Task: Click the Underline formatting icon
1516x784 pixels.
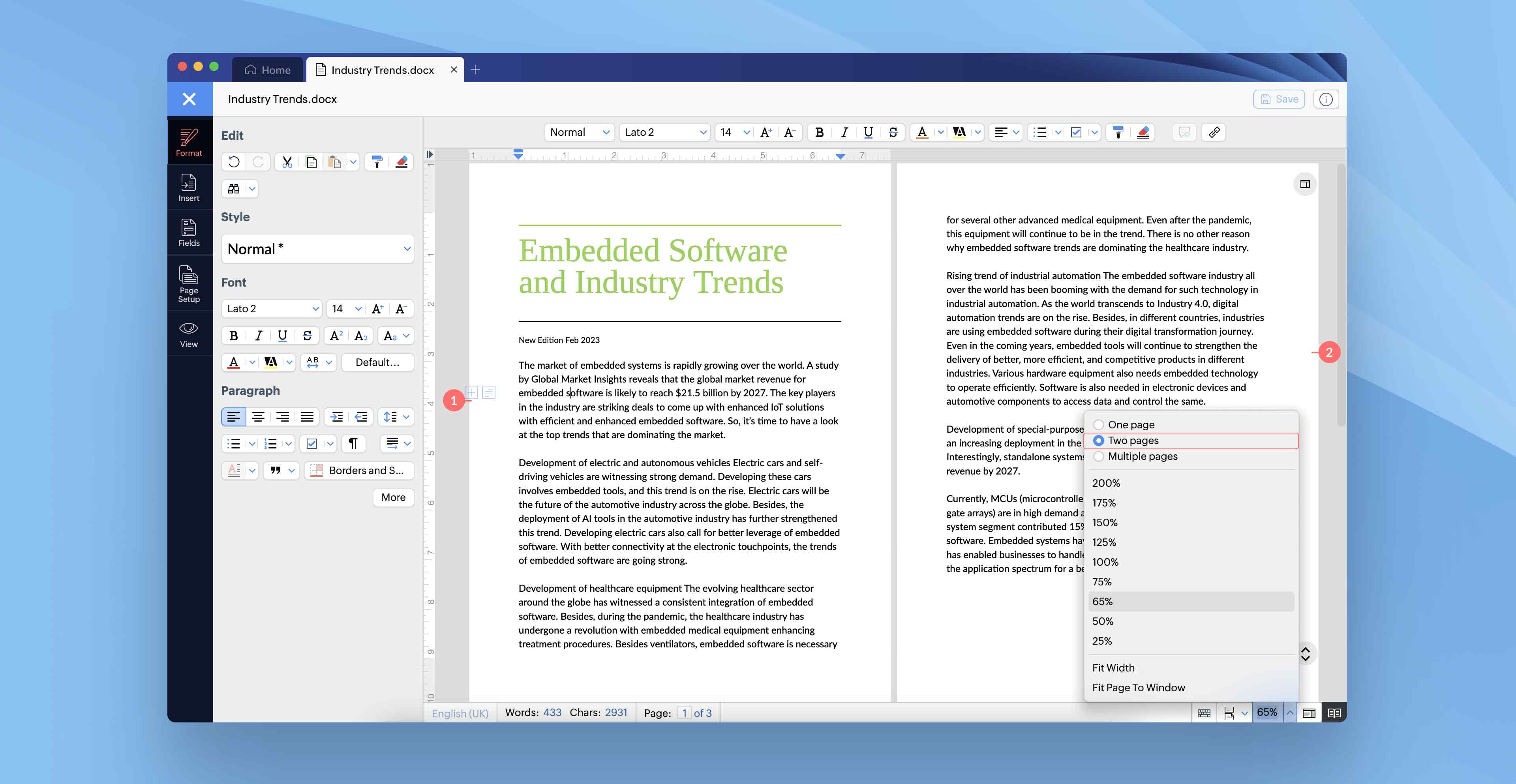Action: click(x=867, y=132)
